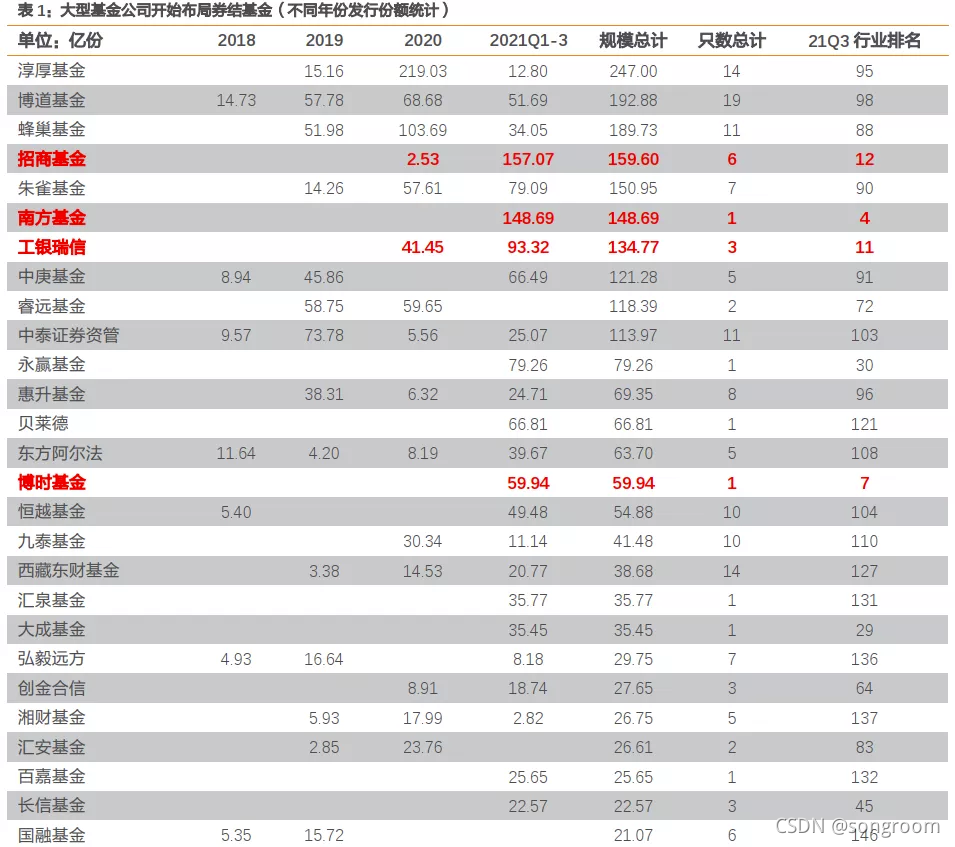Image resolution: width=955 pixels, height=847 pixels.
Task: Click rank 29 in 大成基金 row
Action: [864, 630]
